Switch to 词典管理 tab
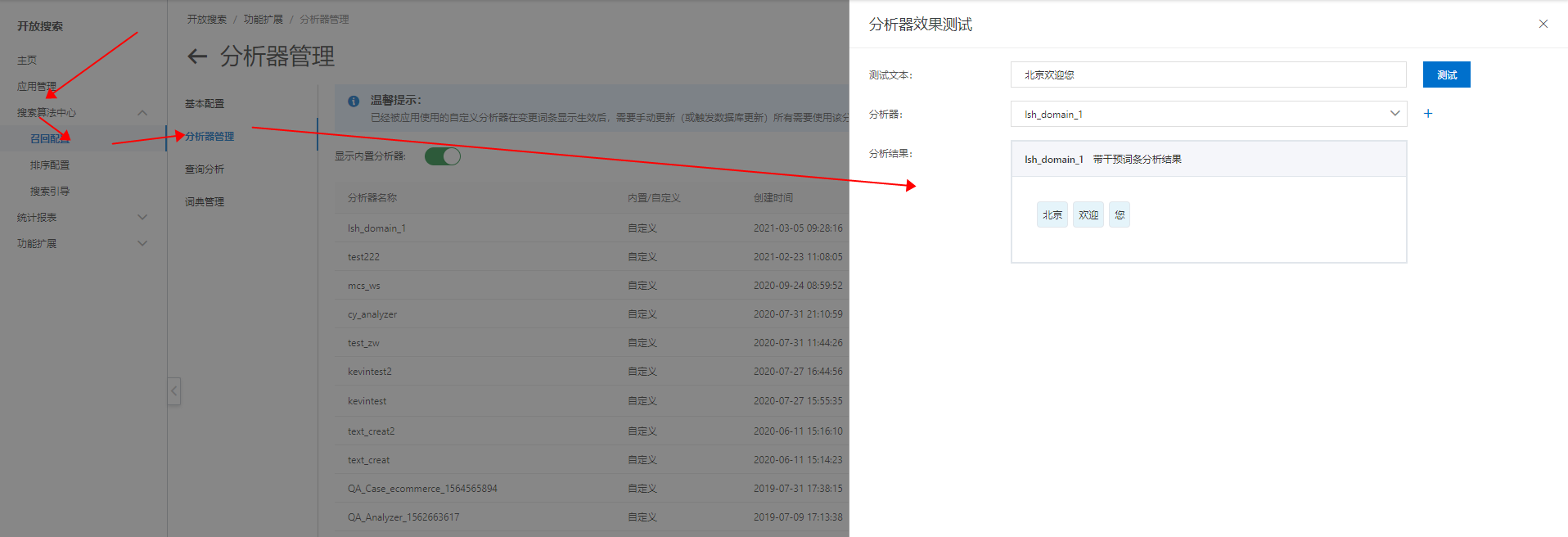 tap(205, 202)
